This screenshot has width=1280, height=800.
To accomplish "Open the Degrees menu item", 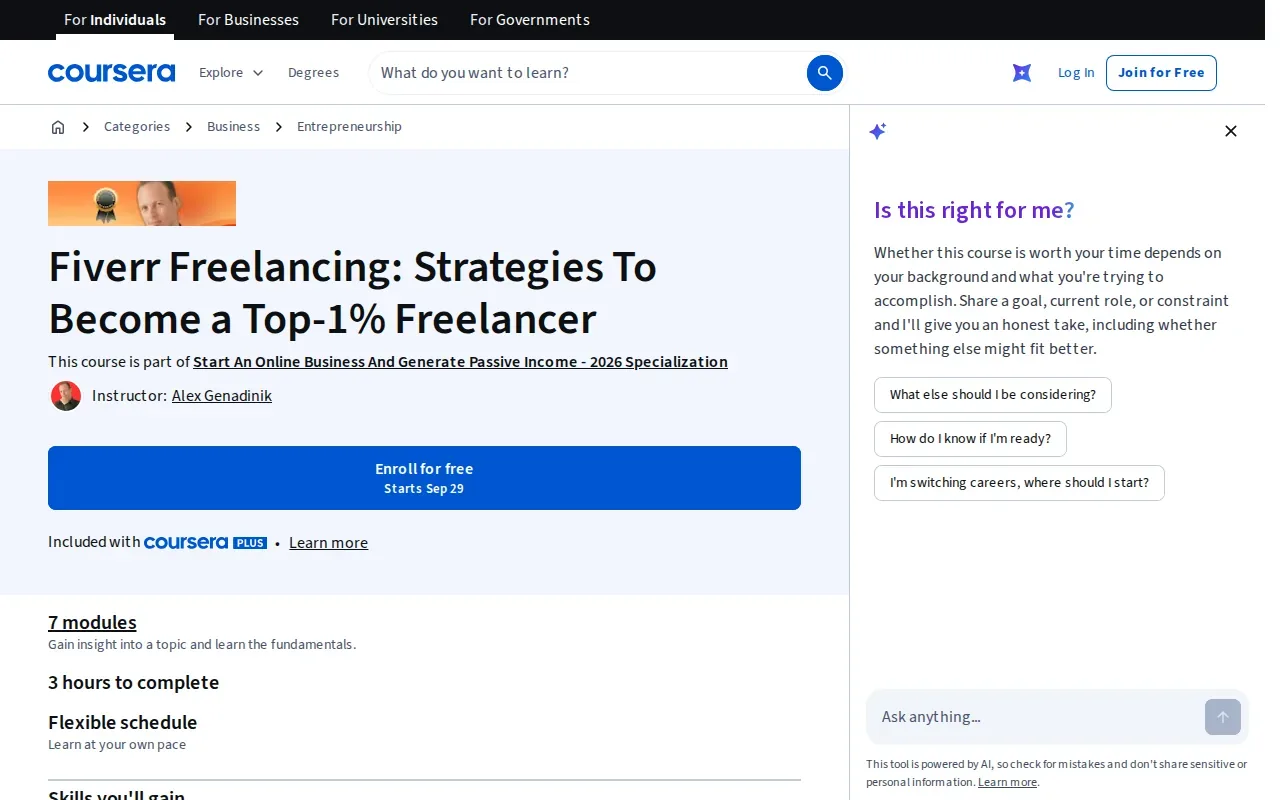I will point(313,73).
